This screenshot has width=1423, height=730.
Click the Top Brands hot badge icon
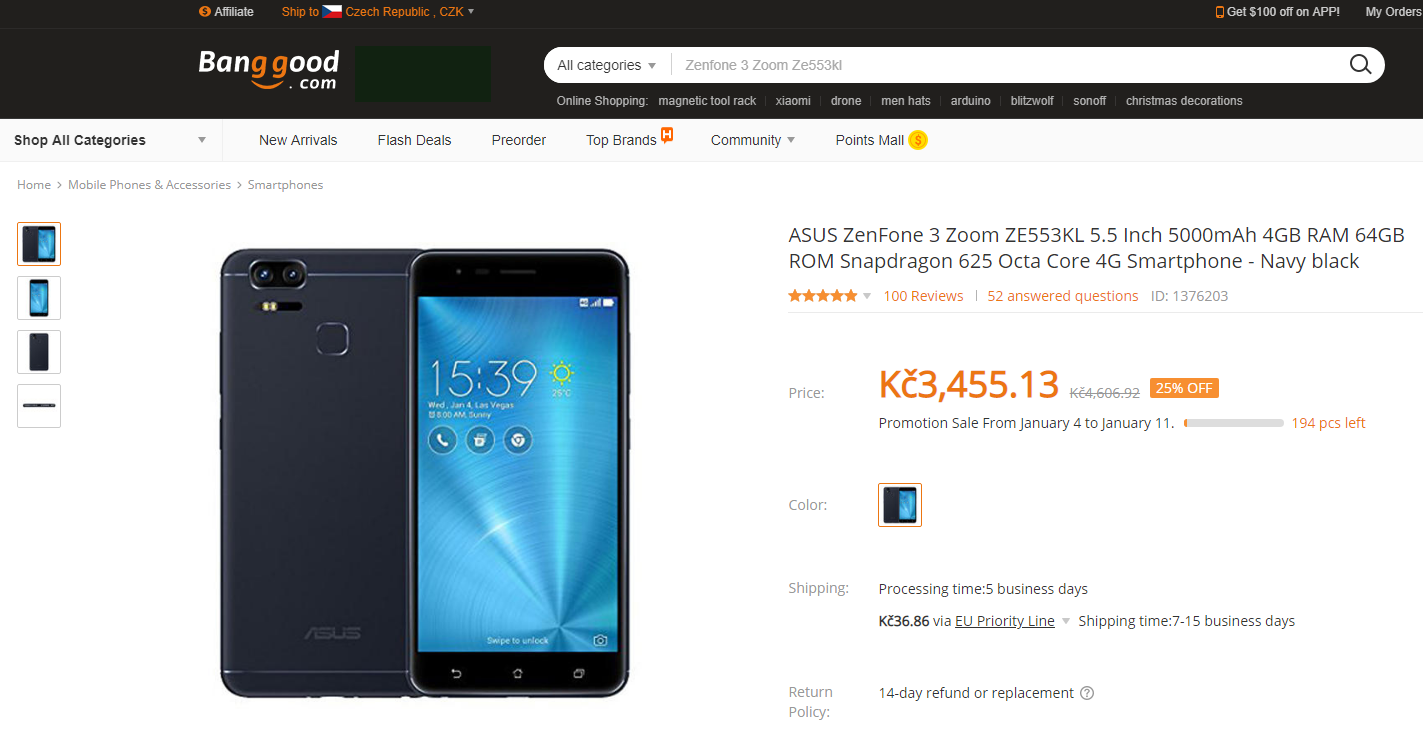(667, 134)
